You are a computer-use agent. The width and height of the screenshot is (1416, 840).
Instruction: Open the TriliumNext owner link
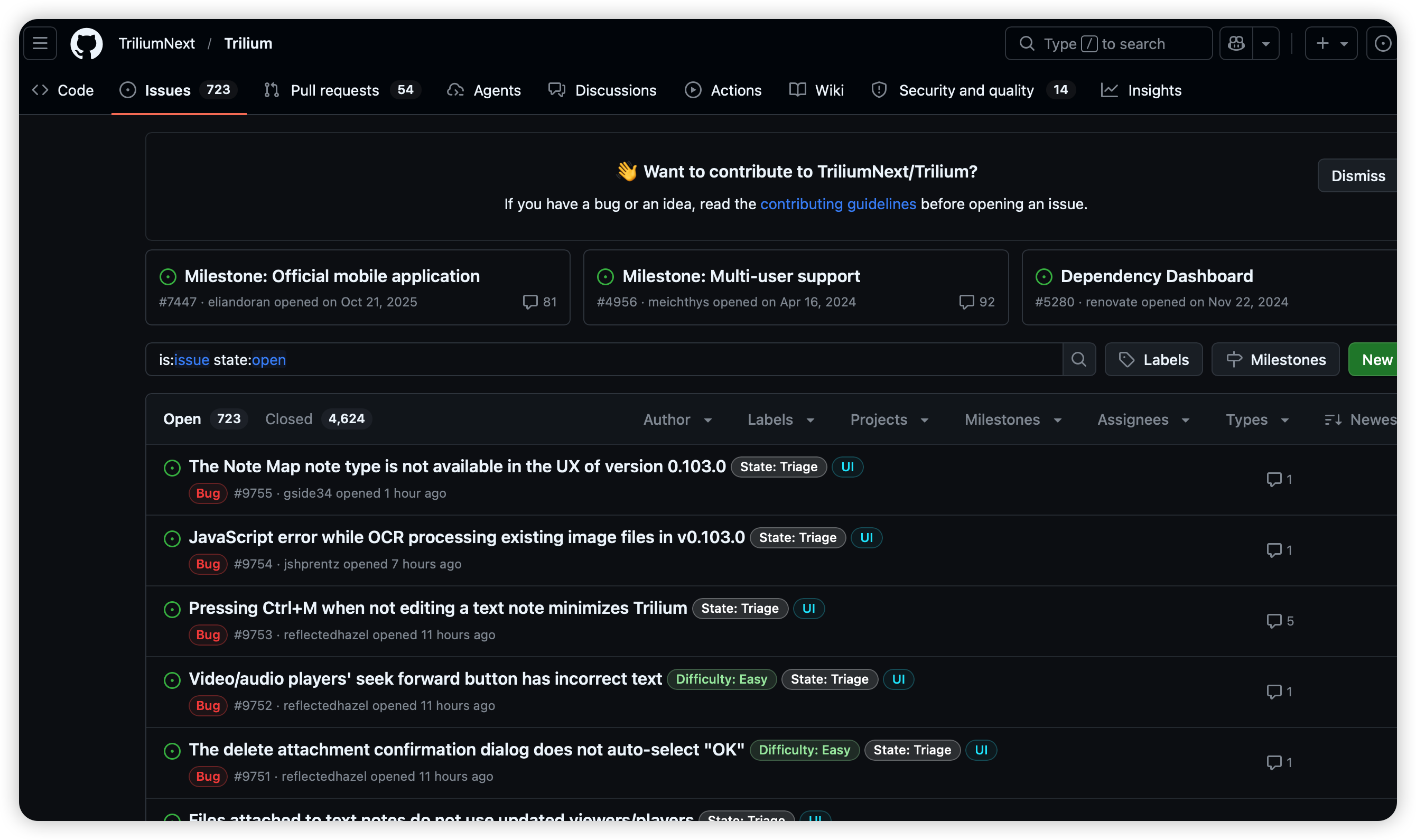(x=156, y=43)
